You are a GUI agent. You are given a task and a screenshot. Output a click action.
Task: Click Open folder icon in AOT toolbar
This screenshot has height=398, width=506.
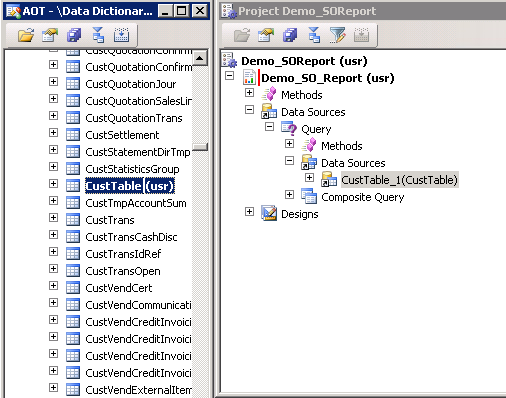click(x=26, y=35)
